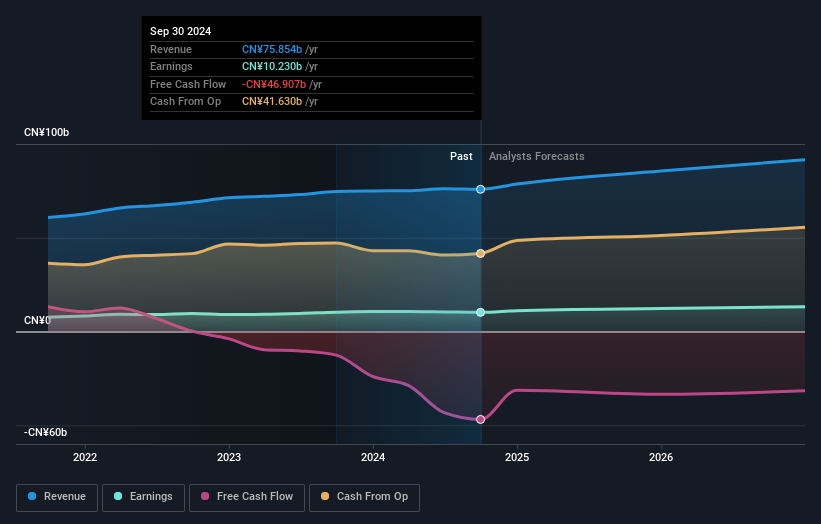Click the Analysts Forecasts label
Viewport: 821px width, 524px height.
click(537, 156)
